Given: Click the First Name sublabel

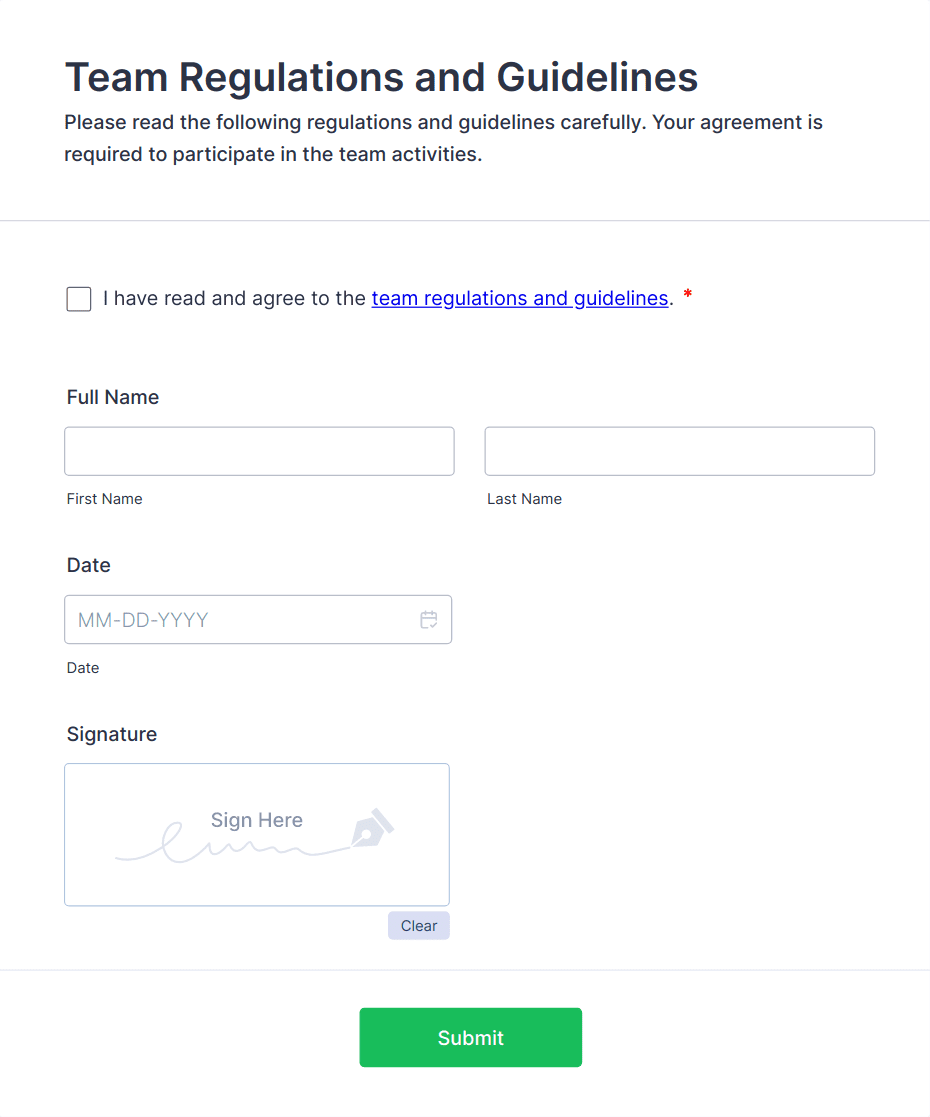Looking at the screenshot, I should (104, 499).
